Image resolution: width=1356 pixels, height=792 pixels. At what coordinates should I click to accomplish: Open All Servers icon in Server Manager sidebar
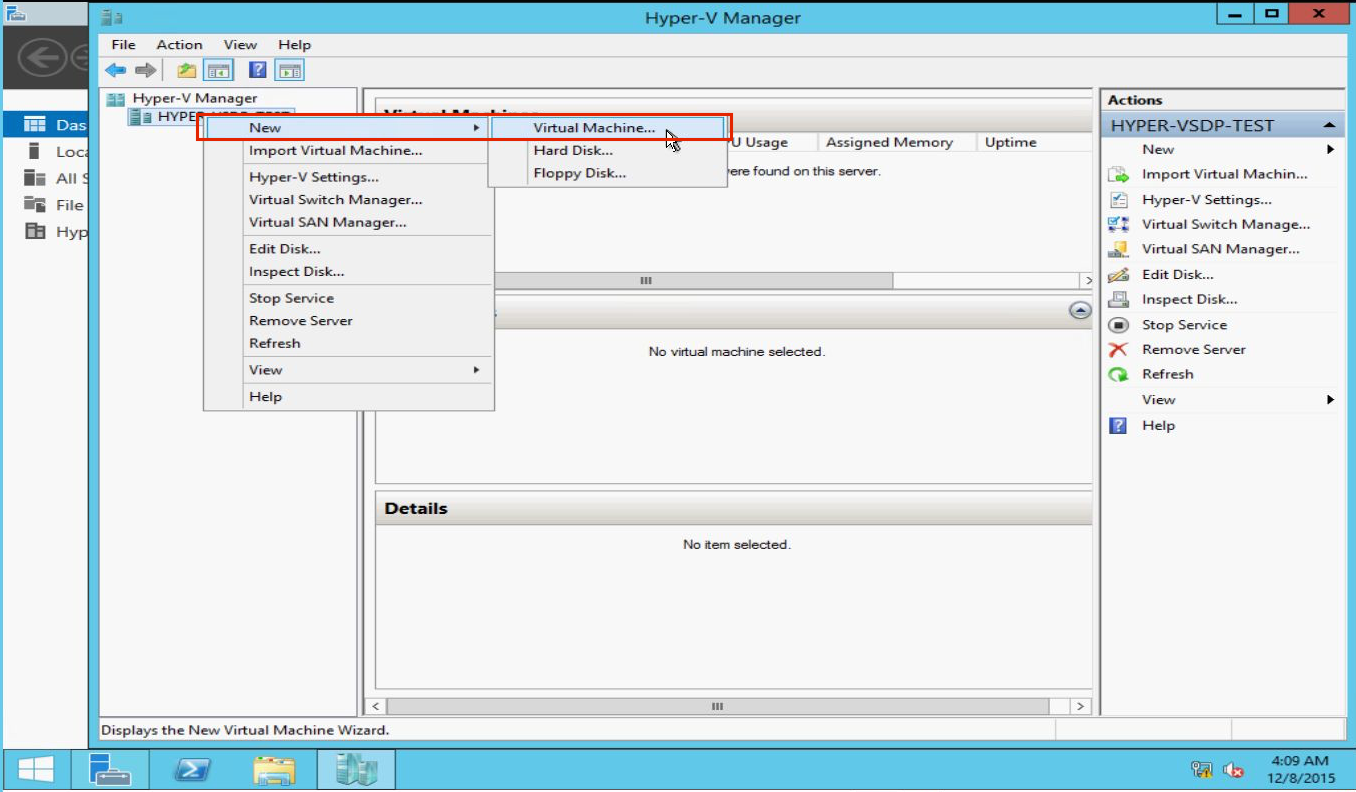pos(35,178)
